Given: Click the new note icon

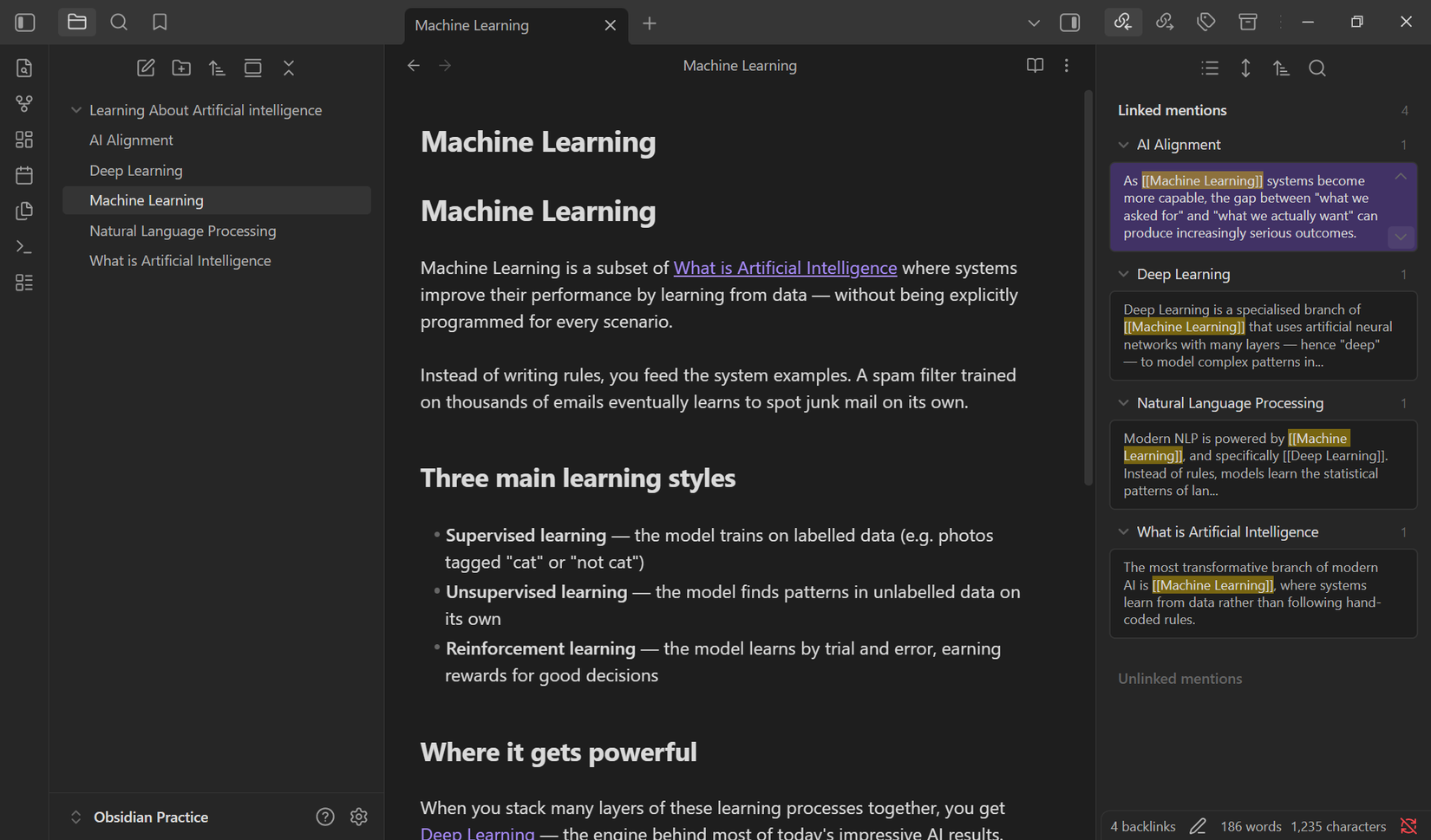Looking at the screenshot, I should [x=146, y=68].
